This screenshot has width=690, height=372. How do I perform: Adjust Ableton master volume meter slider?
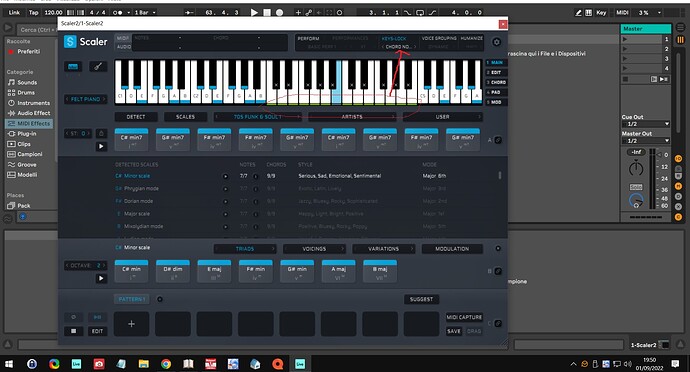pyautogui.click(x=653, y=180)
